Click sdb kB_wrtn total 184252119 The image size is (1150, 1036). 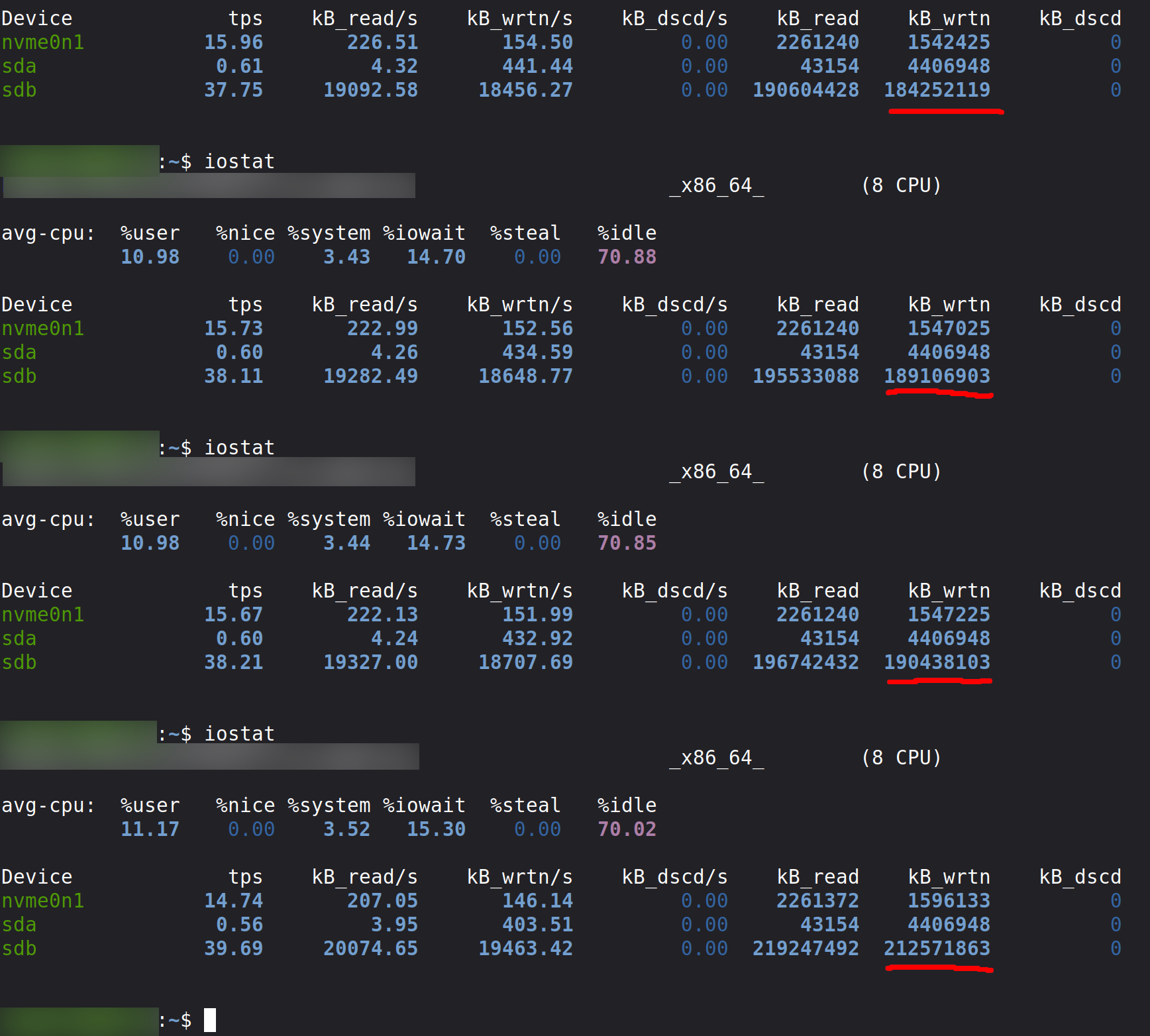[937, 90]
